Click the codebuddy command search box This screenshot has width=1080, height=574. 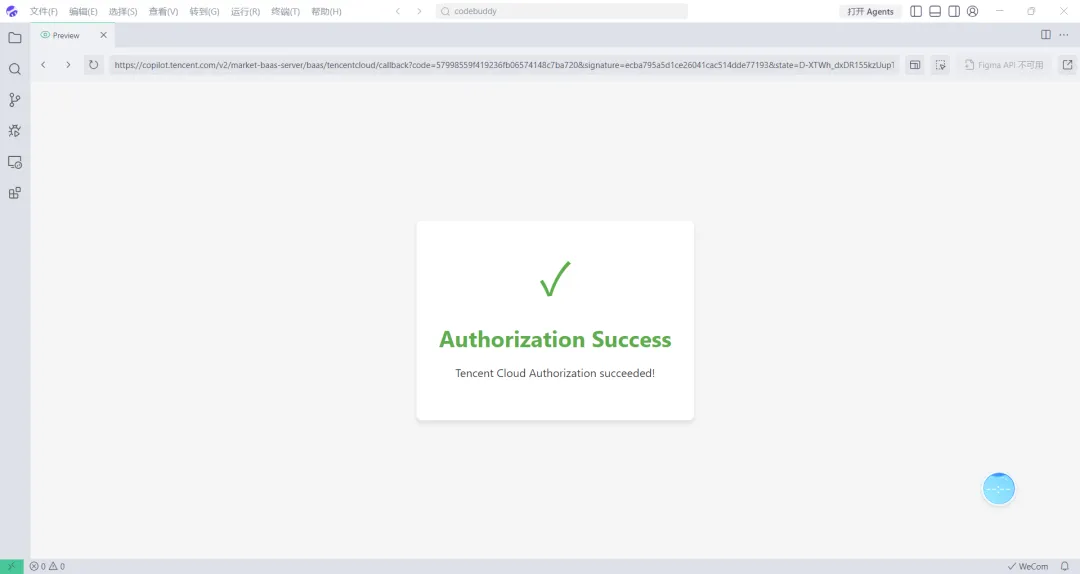(x=562, y=11)
